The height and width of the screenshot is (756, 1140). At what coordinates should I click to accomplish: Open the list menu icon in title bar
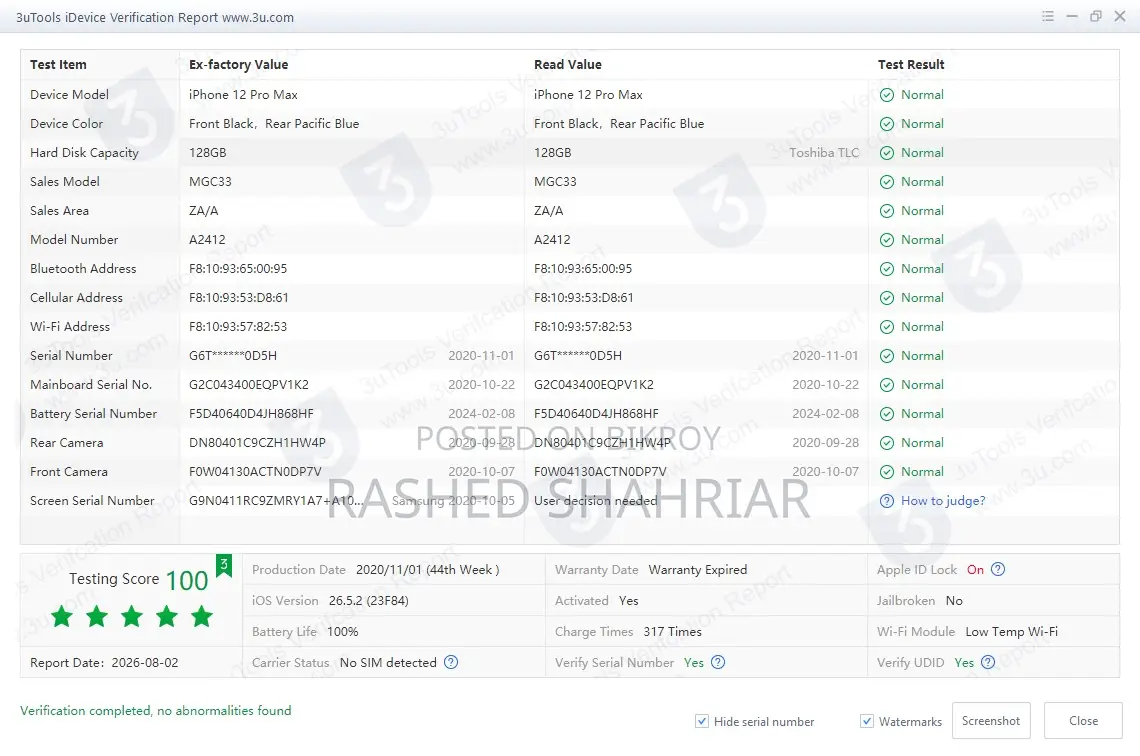pyautogui.click(x=1048, y=16)
